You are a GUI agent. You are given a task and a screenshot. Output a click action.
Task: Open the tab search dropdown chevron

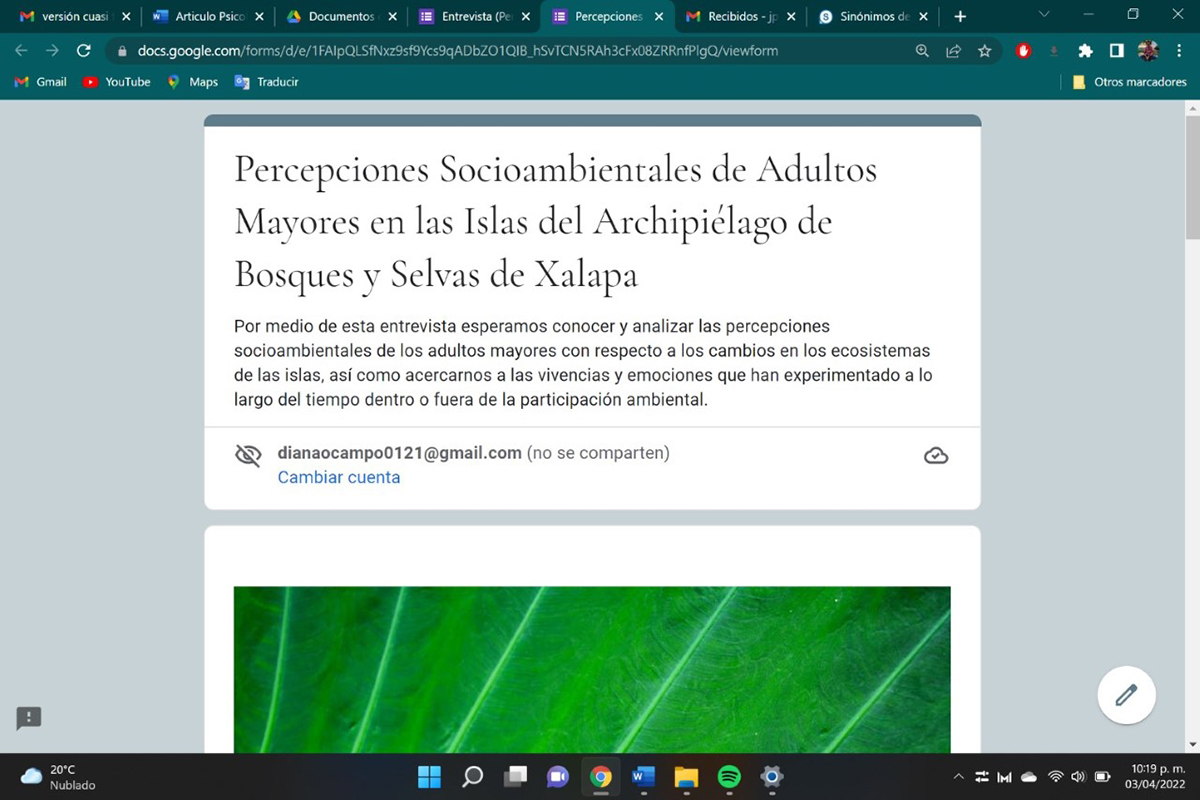pos(1044,15)
